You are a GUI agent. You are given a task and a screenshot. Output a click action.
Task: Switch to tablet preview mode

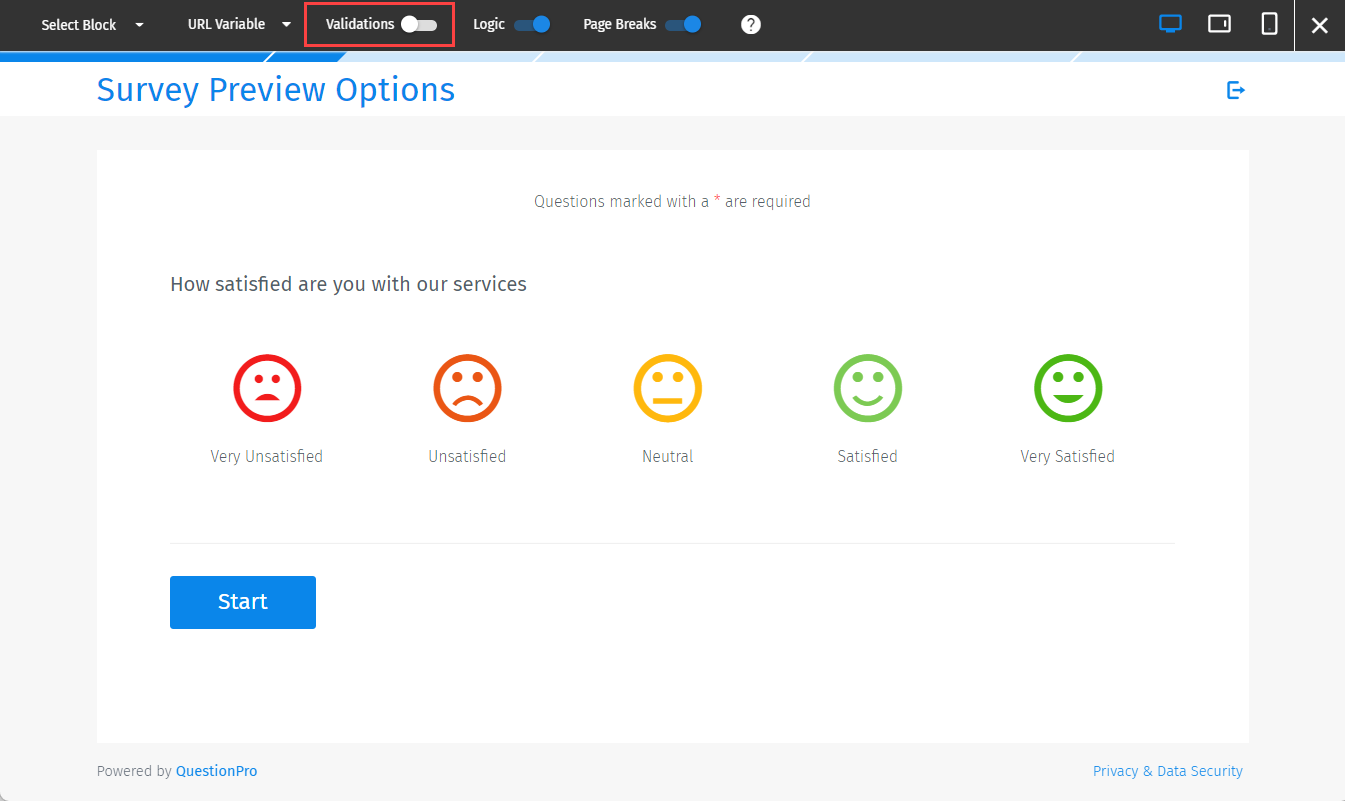pos(1219,23)
